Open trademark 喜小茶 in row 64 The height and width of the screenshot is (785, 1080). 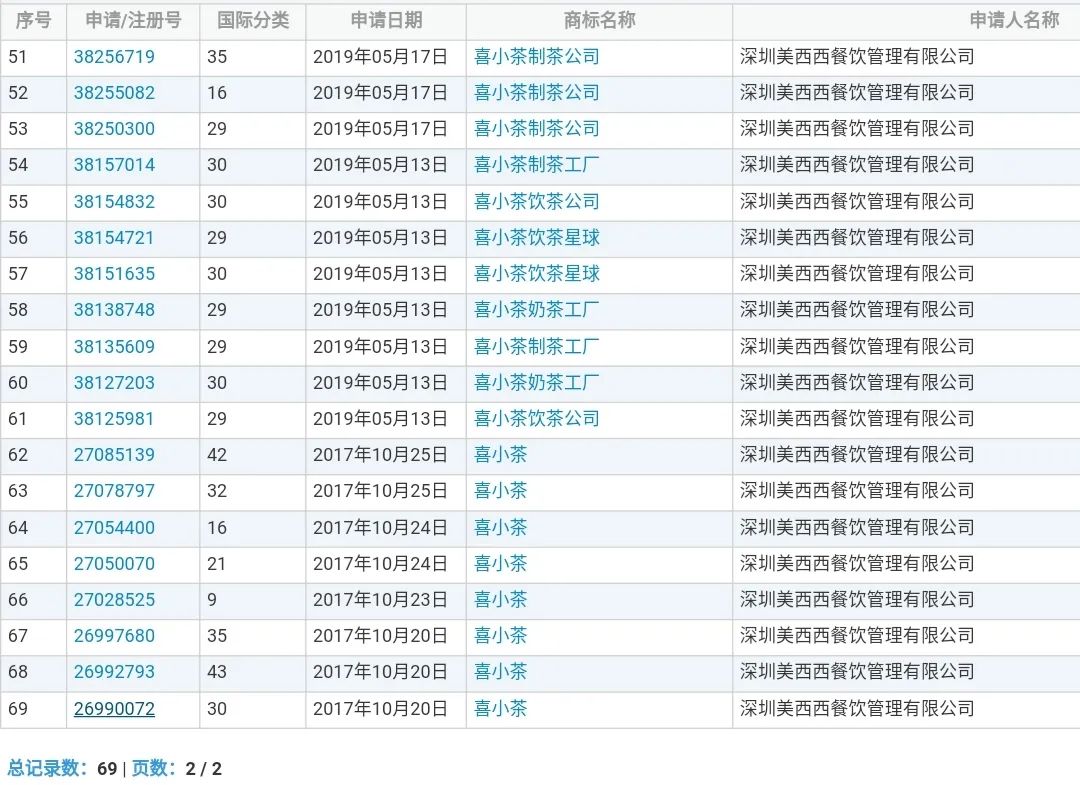tap(501, 528)
